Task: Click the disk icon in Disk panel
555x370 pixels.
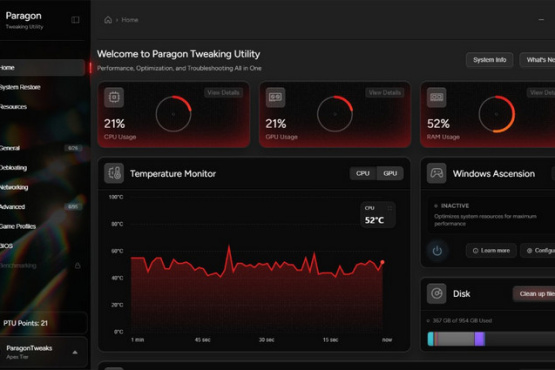Action: tap(436, 294)
